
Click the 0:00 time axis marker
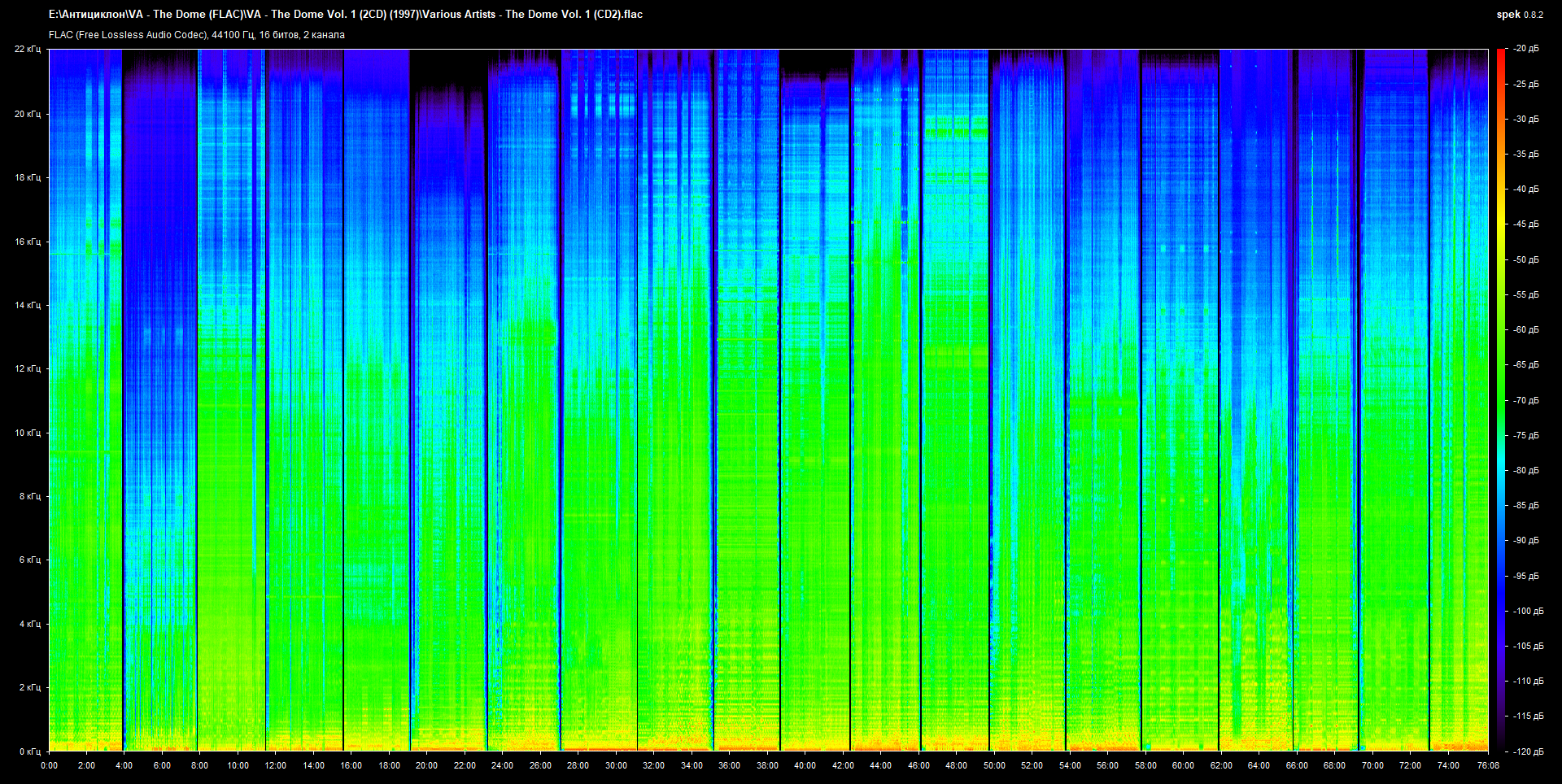point(49,765)
